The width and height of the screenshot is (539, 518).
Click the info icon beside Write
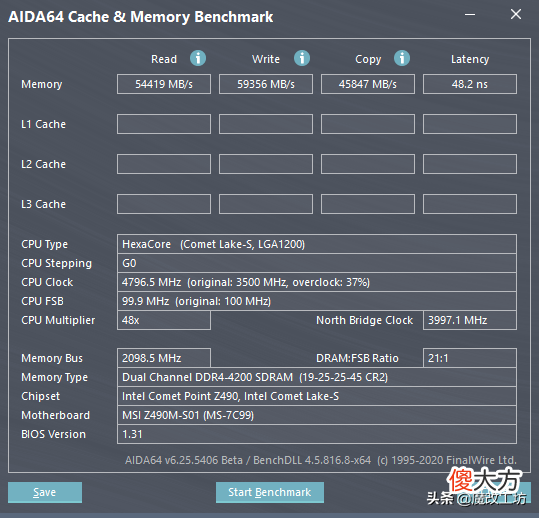302,58
